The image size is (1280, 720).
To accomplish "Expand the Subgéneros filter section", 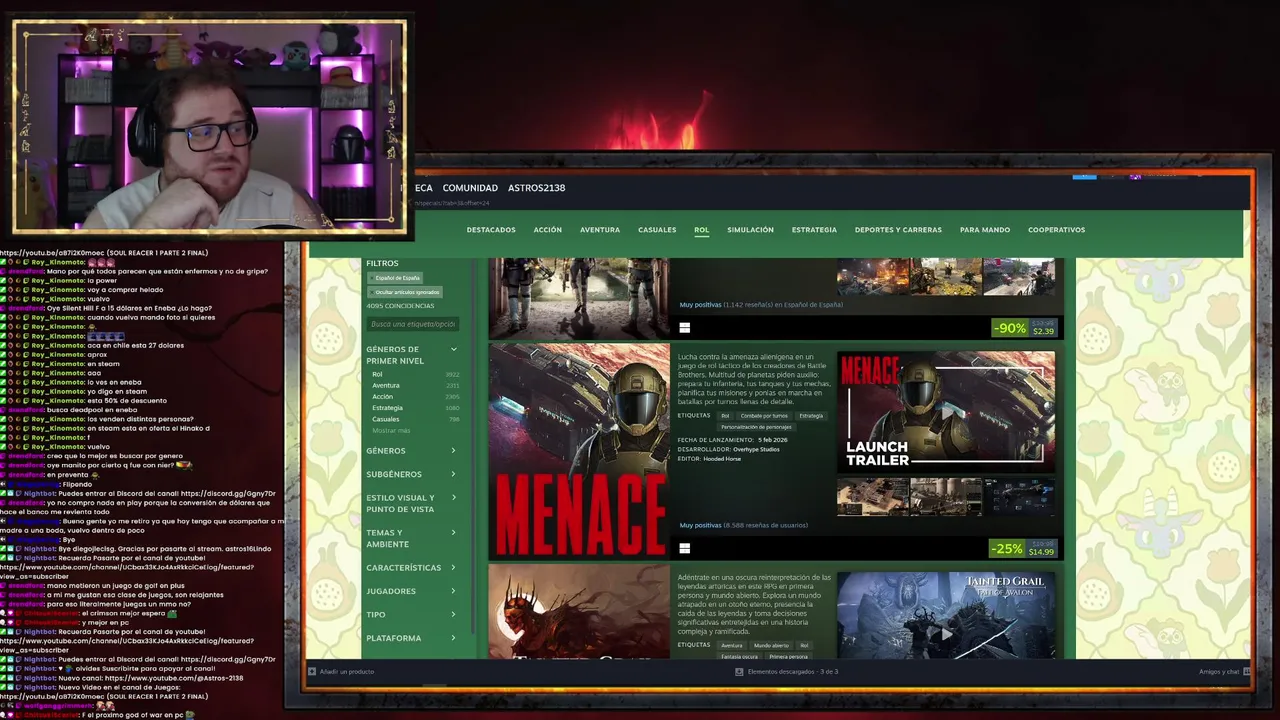I will [x=411, y=474].
